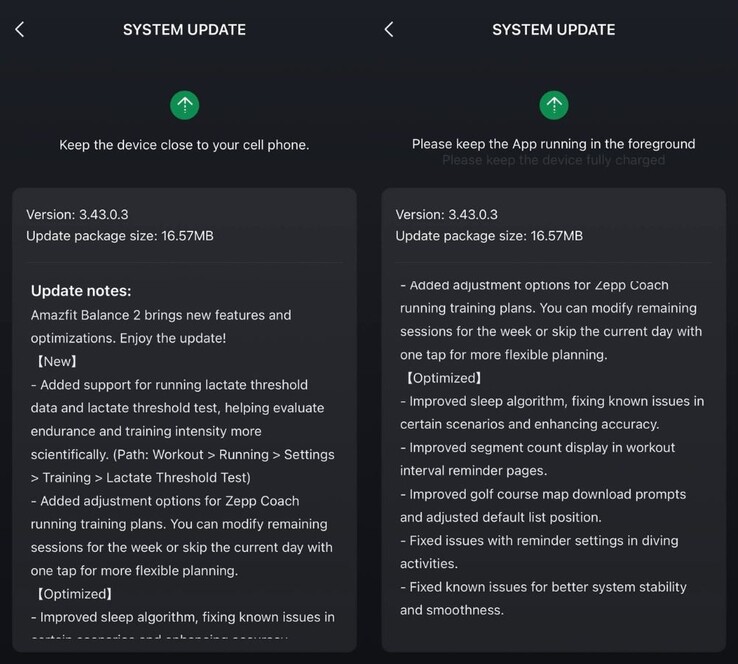
Task: Tap back arrow on the left phone screen
Action: (x=20, y=30)
